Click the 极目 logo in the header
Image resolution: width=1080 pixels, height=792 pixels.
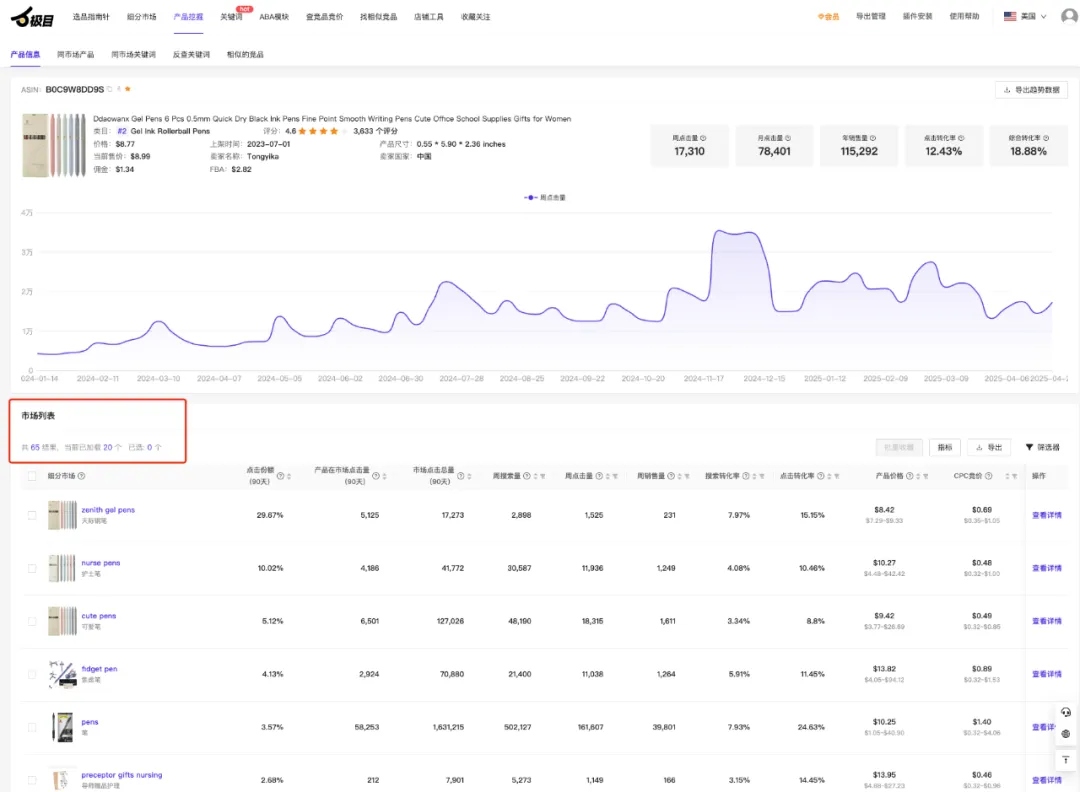point(31,16)
